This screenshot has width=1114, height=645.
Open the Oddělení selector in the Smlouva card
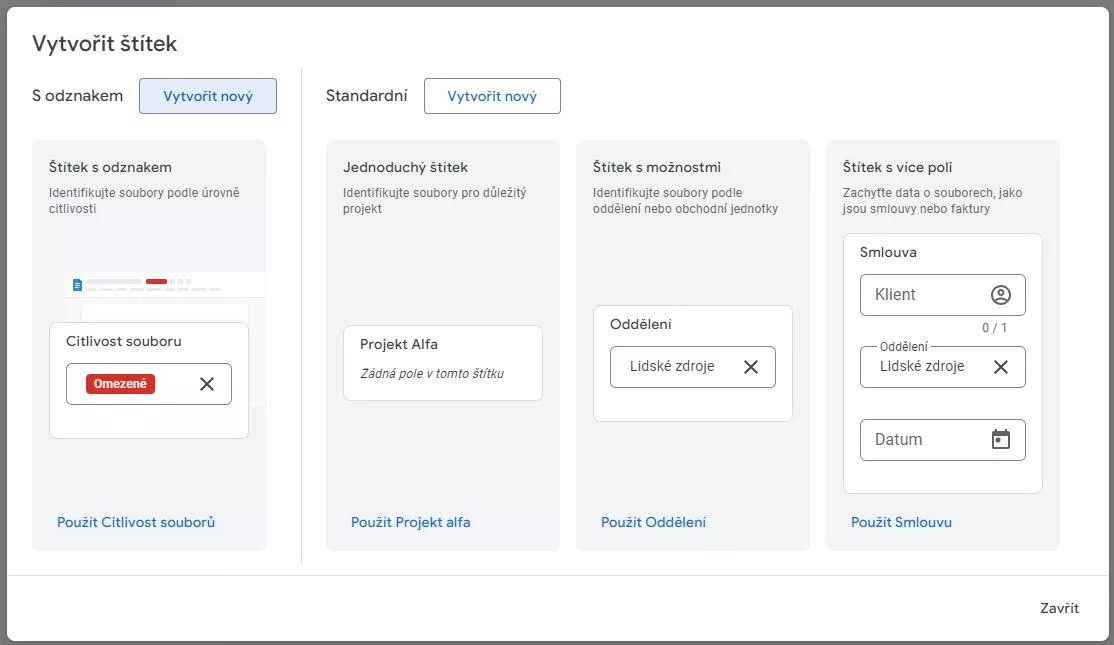coord(943,367)
